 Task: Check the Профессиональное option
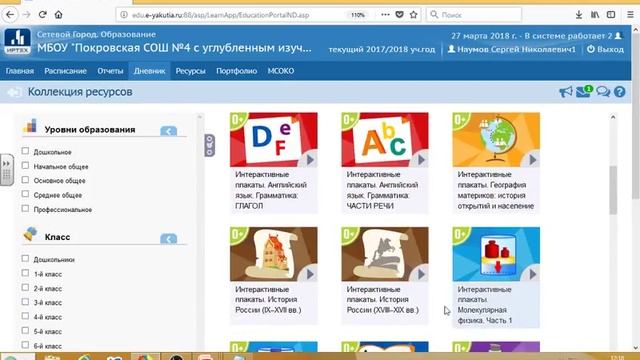coord(25,209)
